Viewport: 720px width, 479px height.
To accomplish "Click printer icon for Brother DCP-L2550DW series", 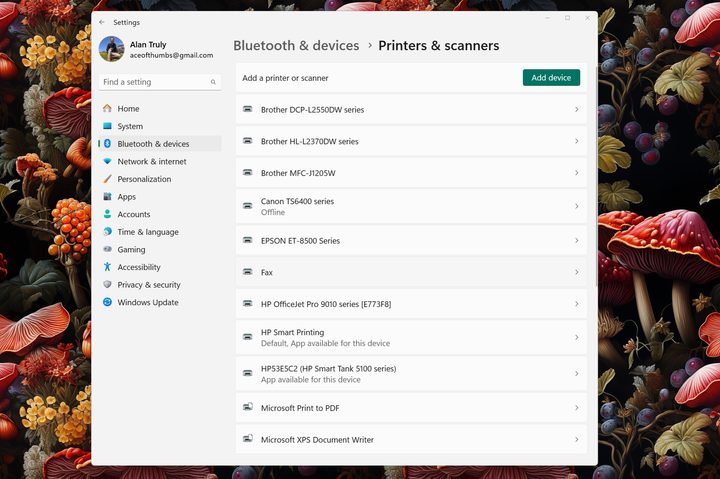I will [248, 109].
